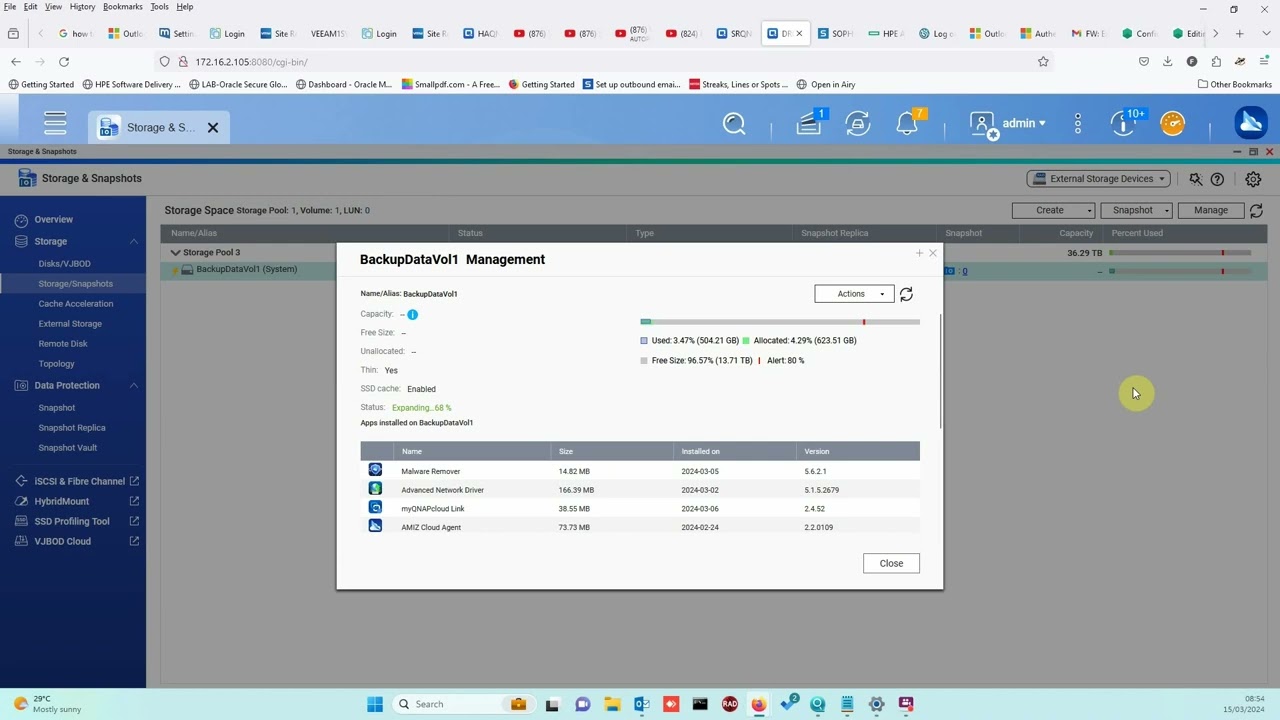Click the AMIZ Cloud Agent app icon
The image size is (1280, 720).
(375, 526)
